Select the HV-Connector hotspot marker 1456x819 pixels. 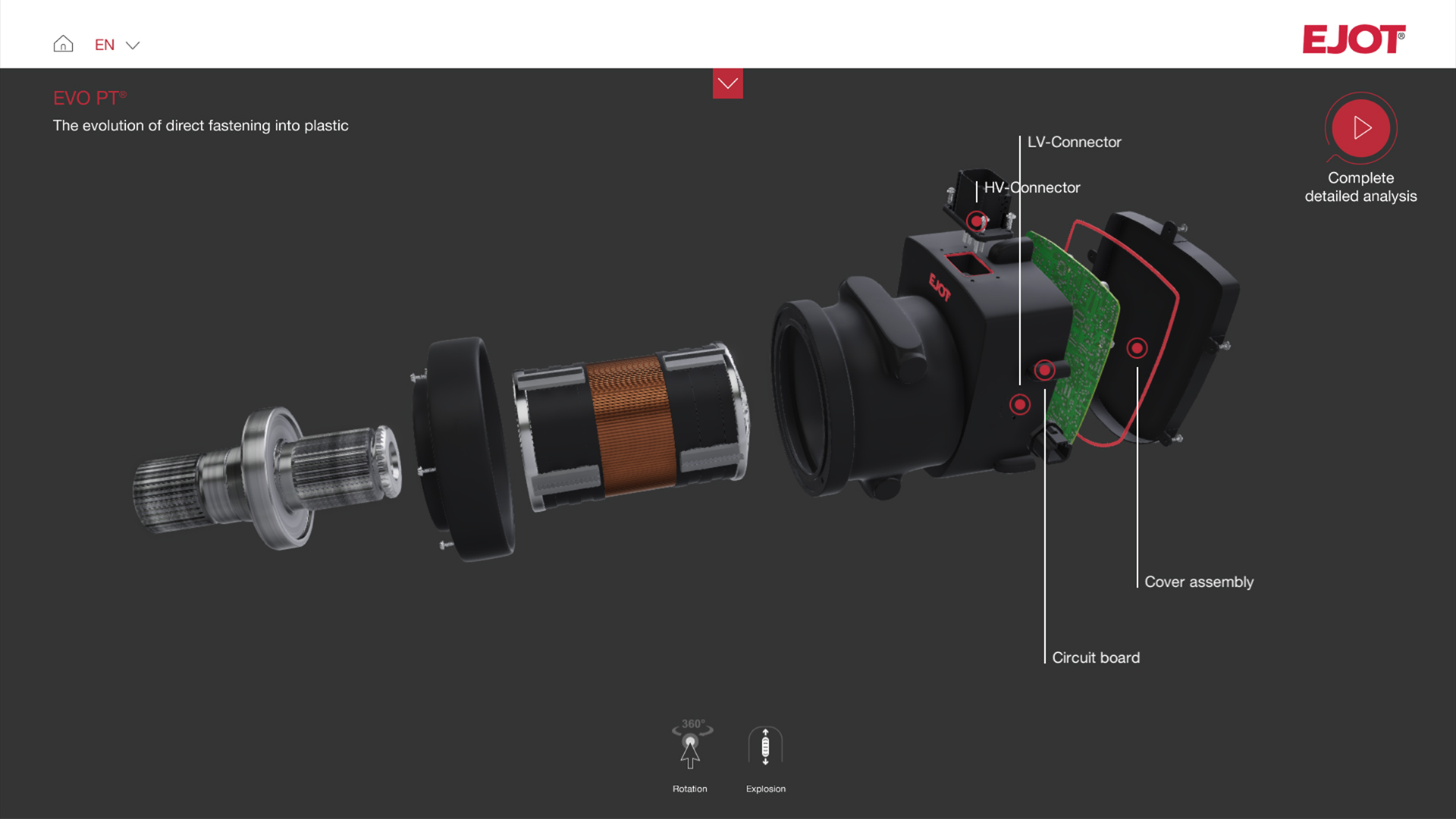976,221
